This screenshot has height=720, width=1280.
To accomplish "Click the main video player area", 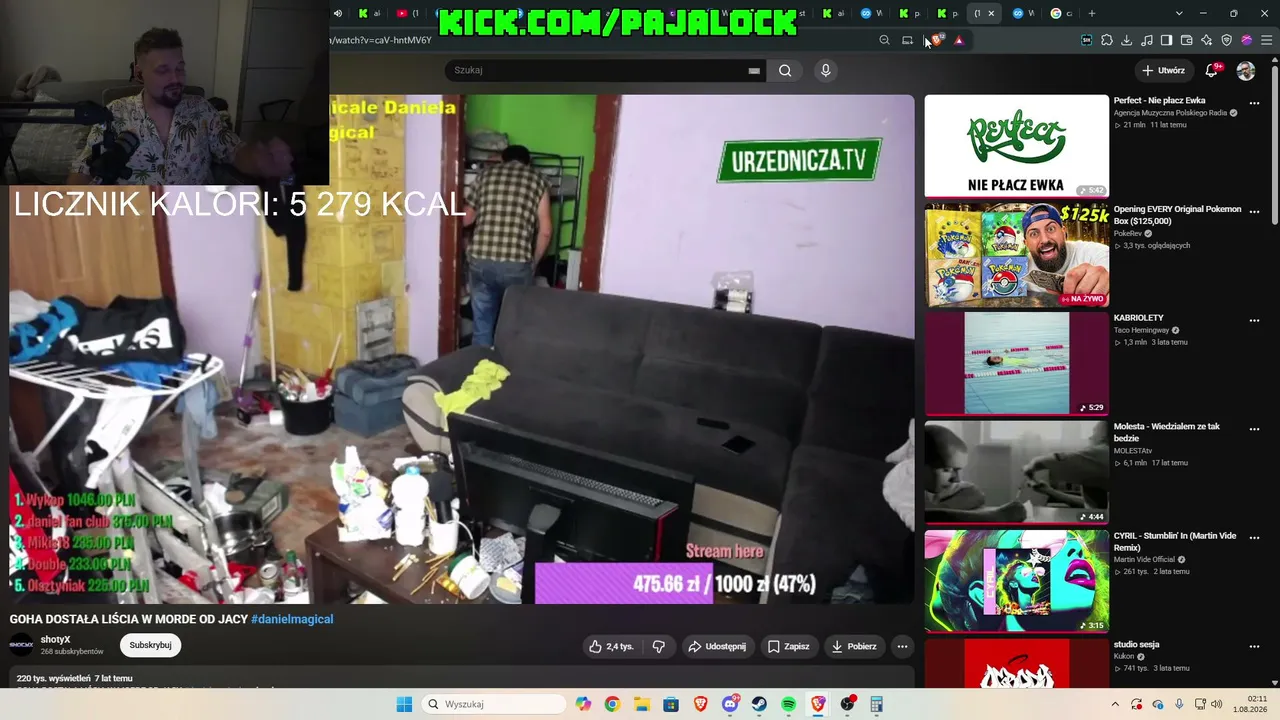I will click(462, 349).
